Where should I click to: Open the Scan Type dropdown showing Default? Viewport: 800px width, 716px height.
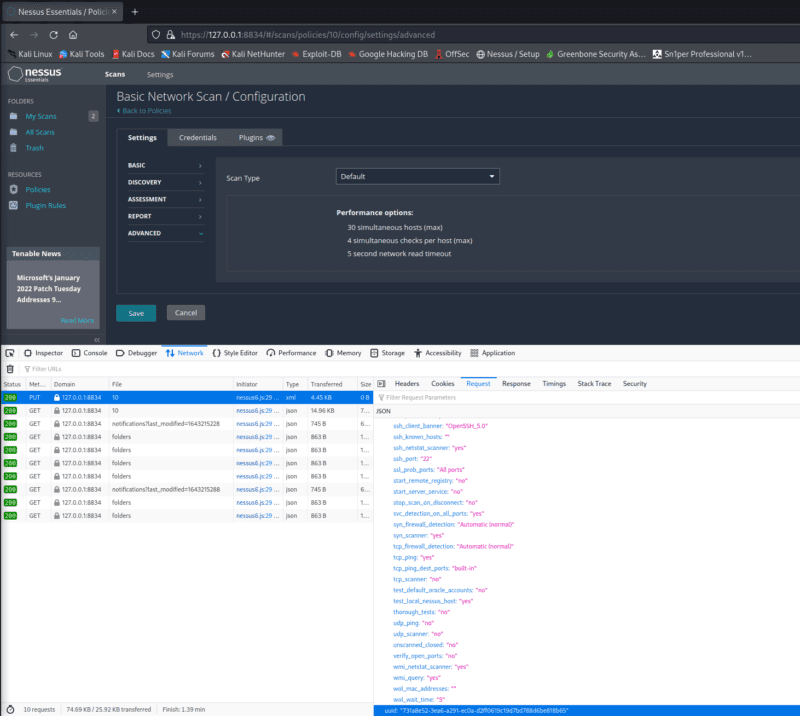point(416,175)
